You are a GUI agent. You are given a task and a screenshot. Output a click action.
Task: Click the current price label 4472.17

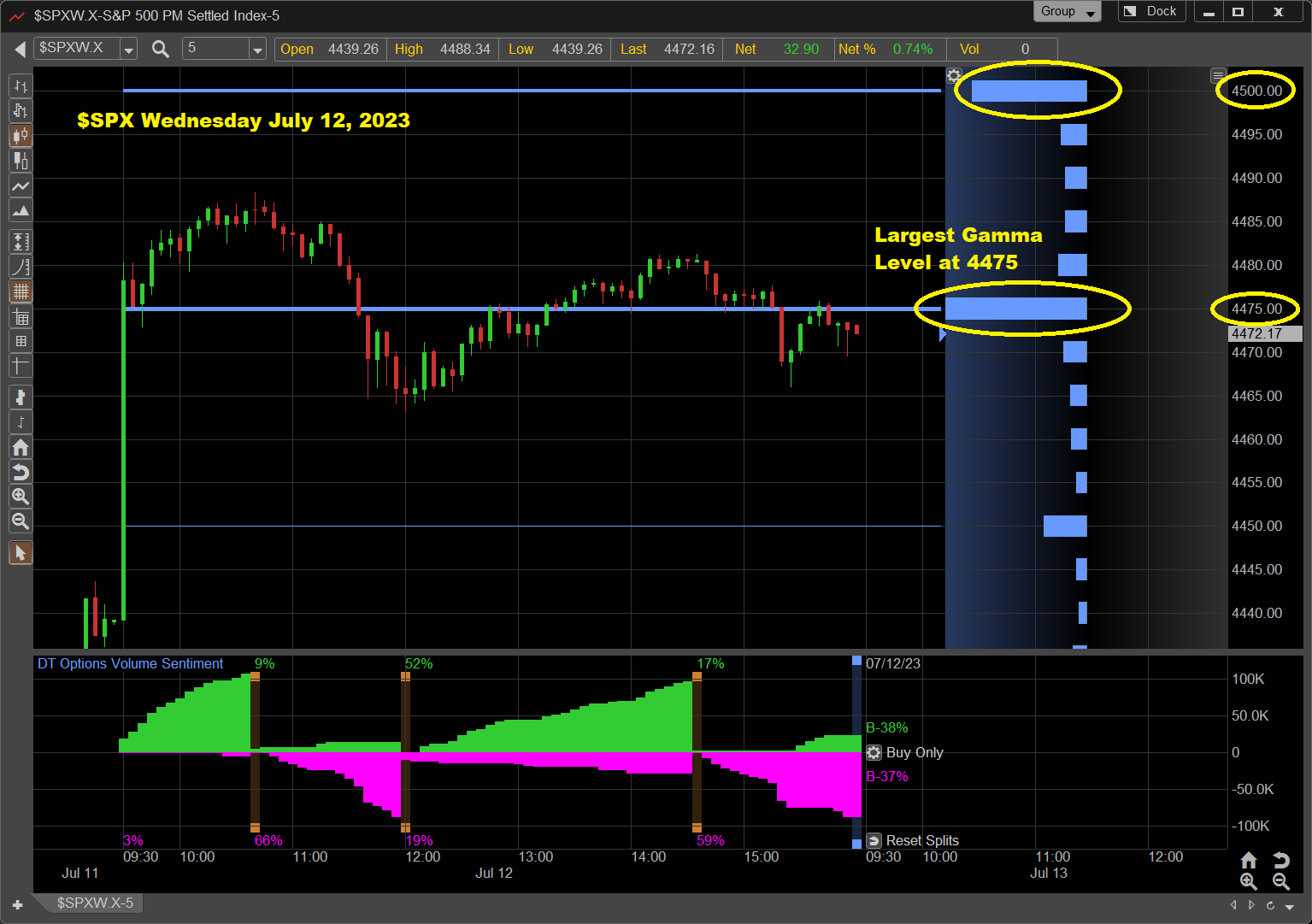click(1265, 333)
